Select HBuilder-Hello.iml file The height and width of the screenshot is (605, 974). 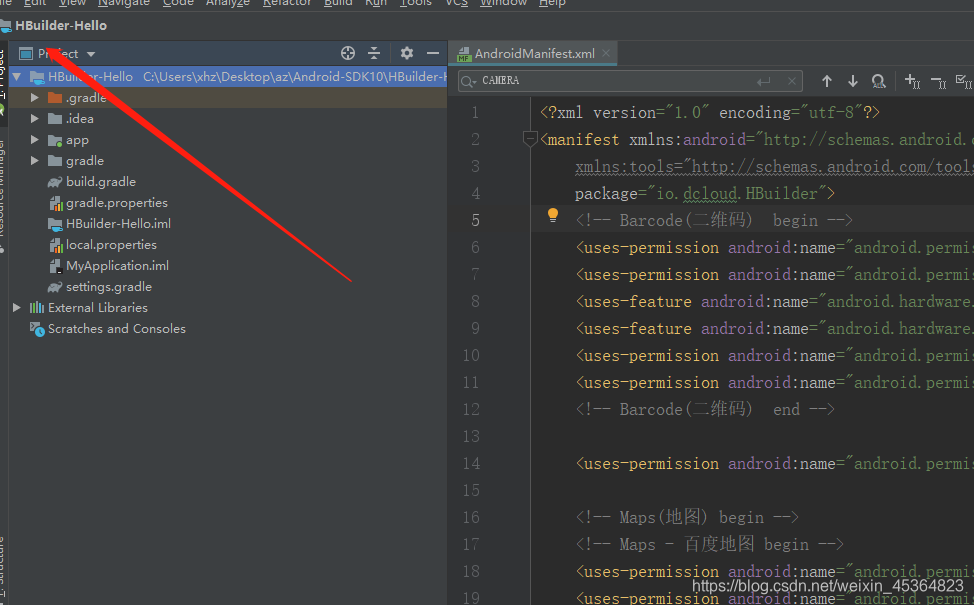118,224
